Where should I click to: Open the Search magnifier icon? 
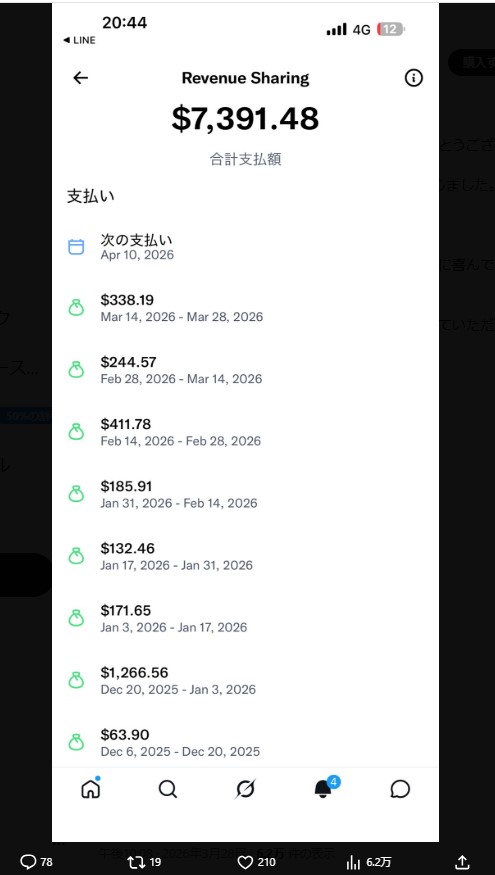coord(167,789)
